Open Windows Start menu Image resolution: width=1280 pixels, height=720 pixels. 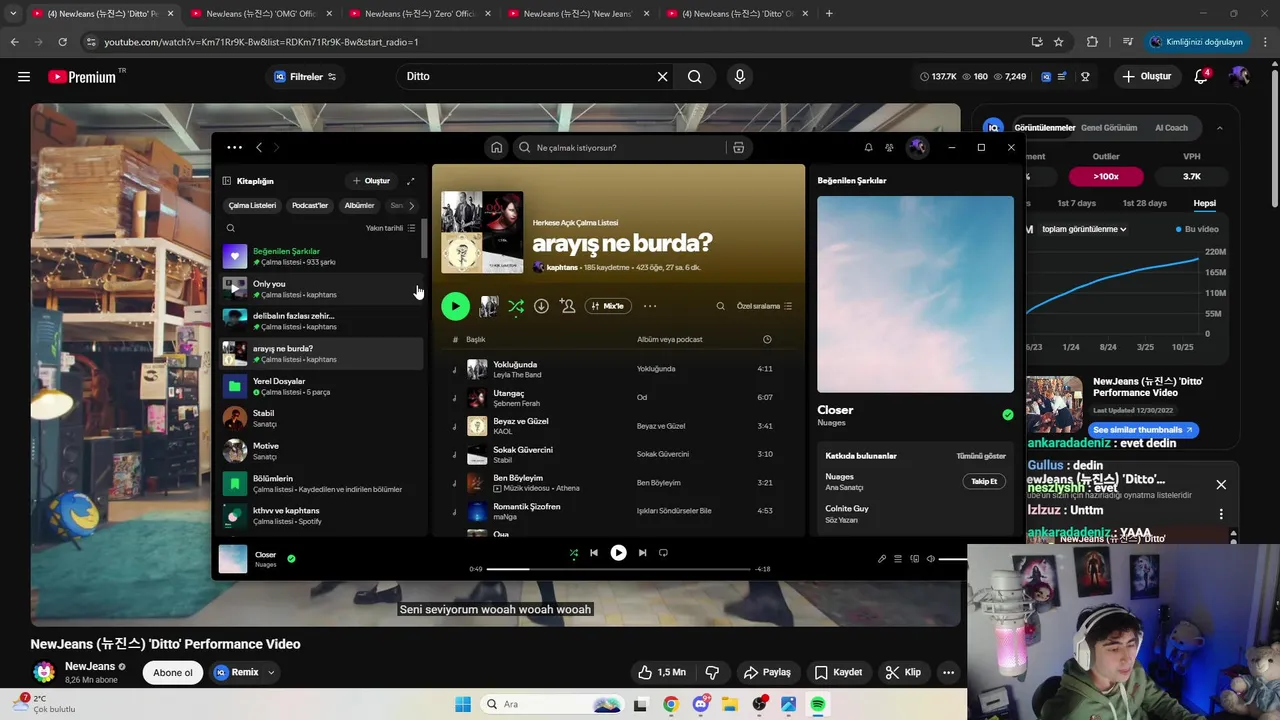point(463,704)
